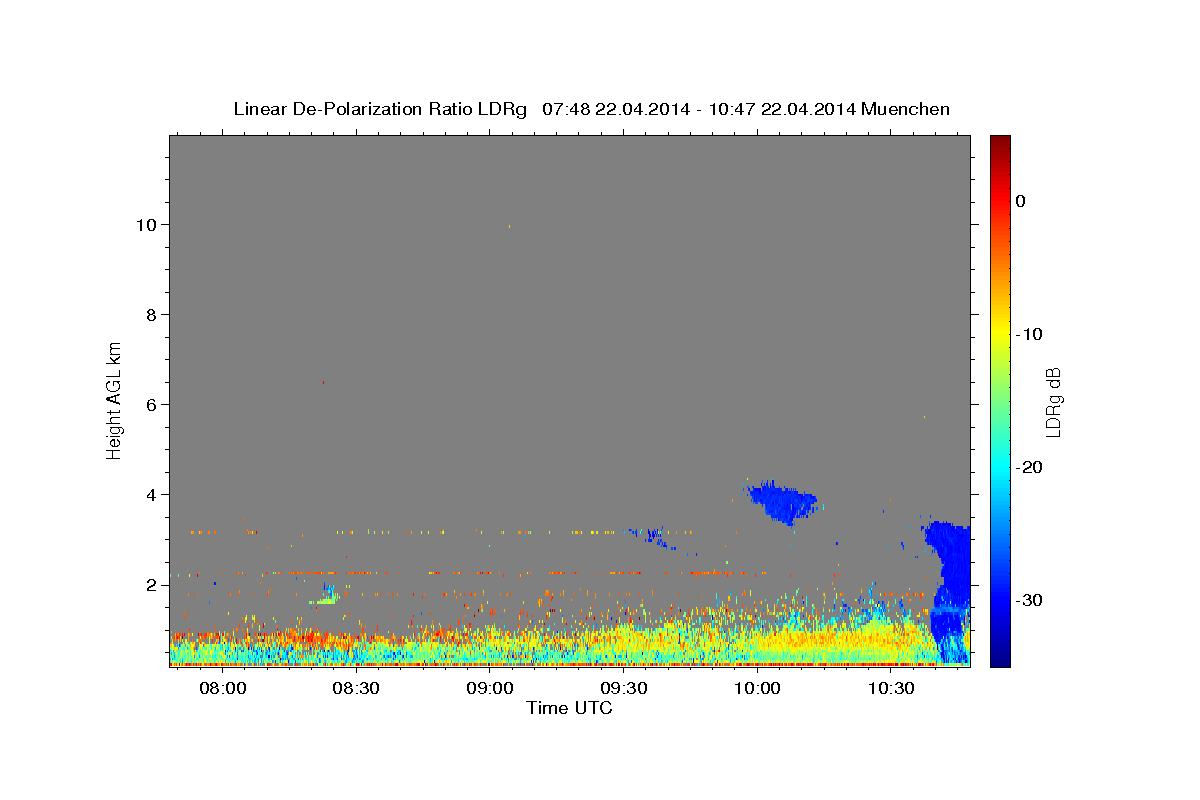Click the small blue patch near 09:35 at 3 km
The width and height of the screenshot is (1200, 800).
(x=655, y=537)
